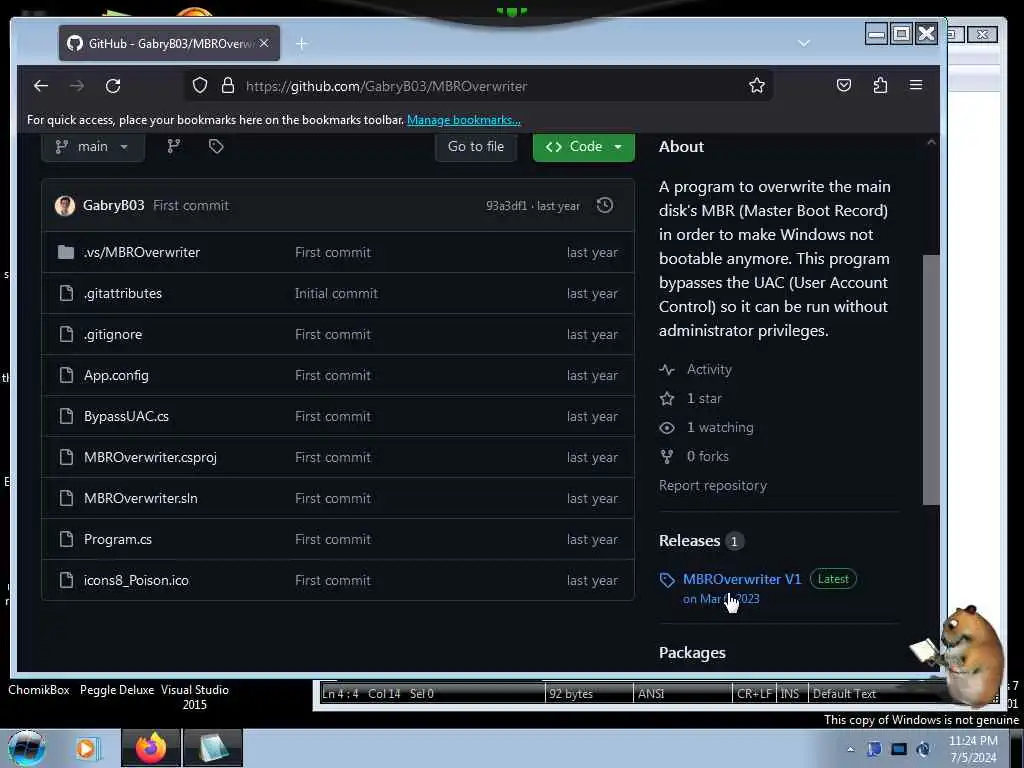Open the BypassUAC.cs file
This screenshot has width=1024, height=768.
coord(126,417)
